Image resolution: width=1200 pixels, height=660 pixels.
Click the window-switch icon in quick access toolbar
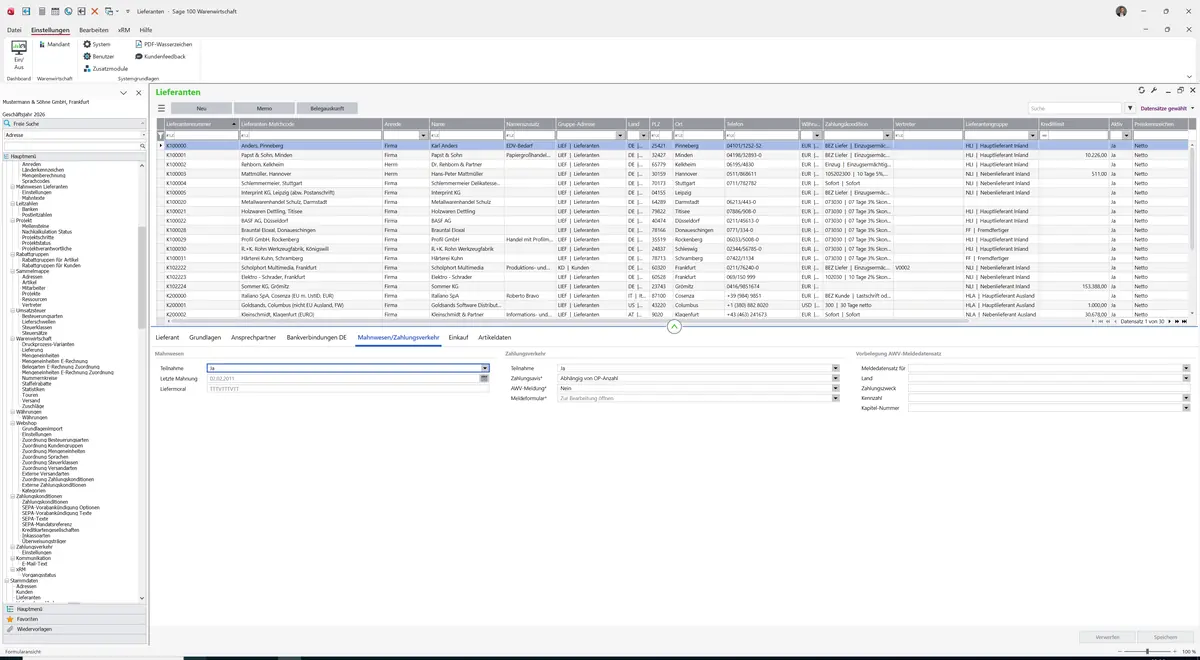click(x=108, y=11)
